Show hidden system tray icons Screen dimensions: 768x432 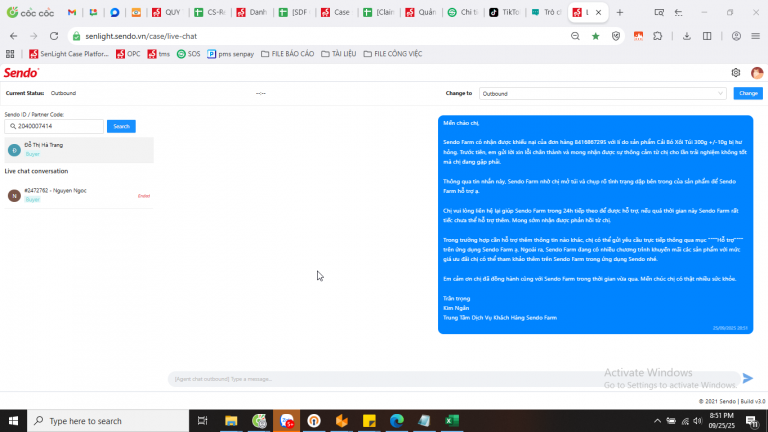[x=657, y=421]
